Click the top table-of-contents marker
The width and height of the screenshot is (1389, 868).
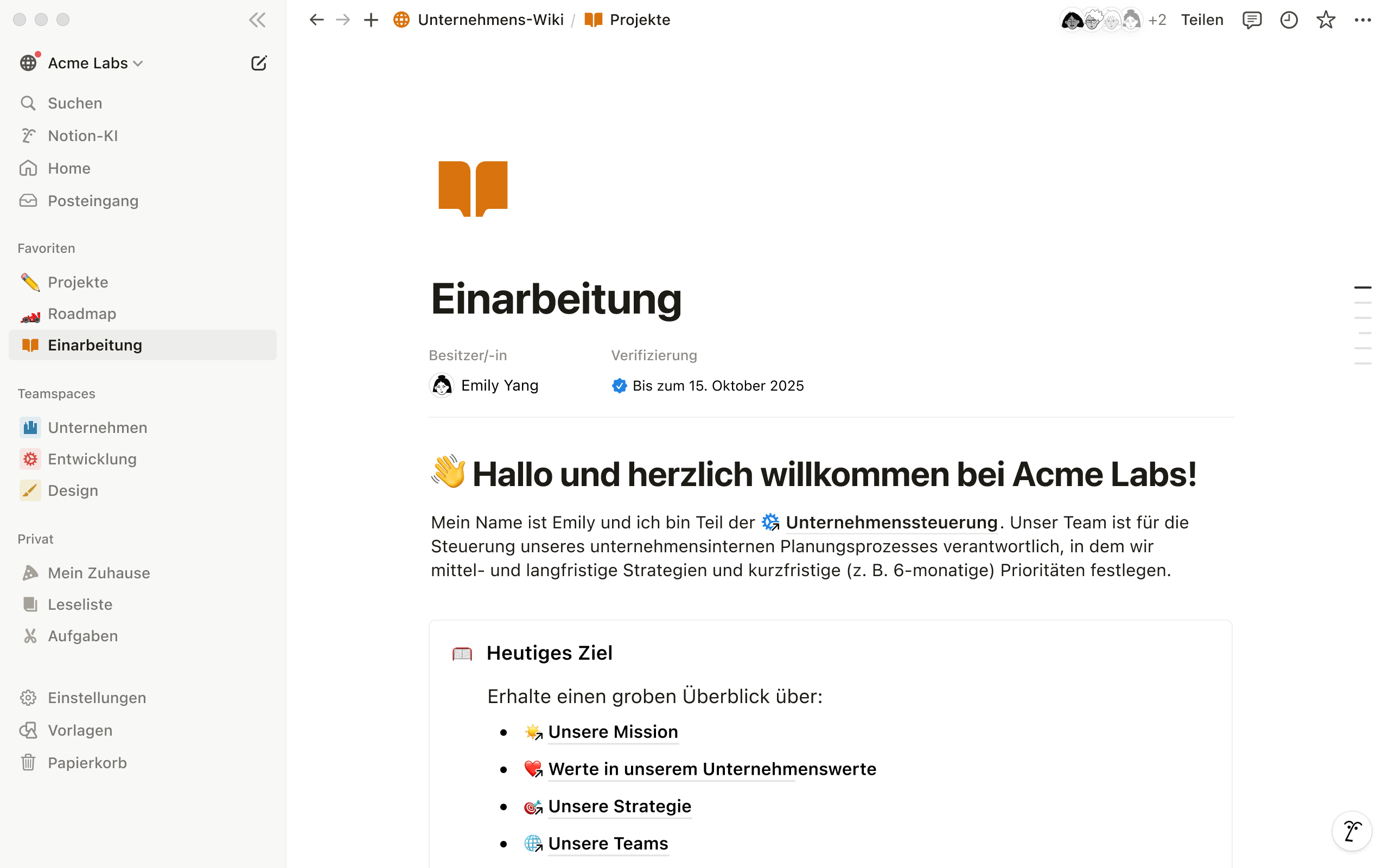pyautogui.click(x=1362, y=287)
